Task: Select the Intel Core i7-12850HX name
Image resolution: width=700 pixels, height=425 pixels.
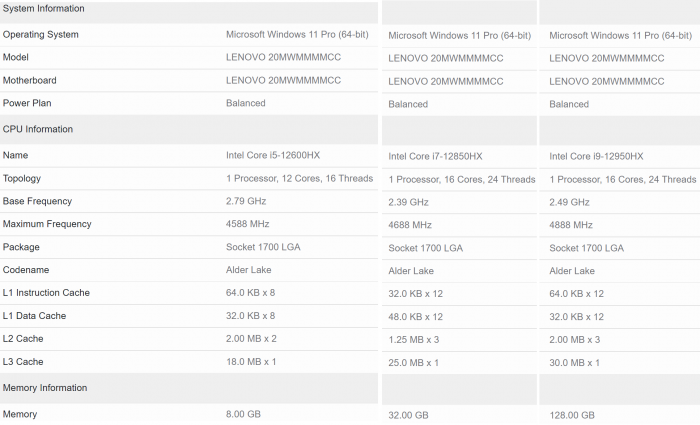Action: coord(435,156)
